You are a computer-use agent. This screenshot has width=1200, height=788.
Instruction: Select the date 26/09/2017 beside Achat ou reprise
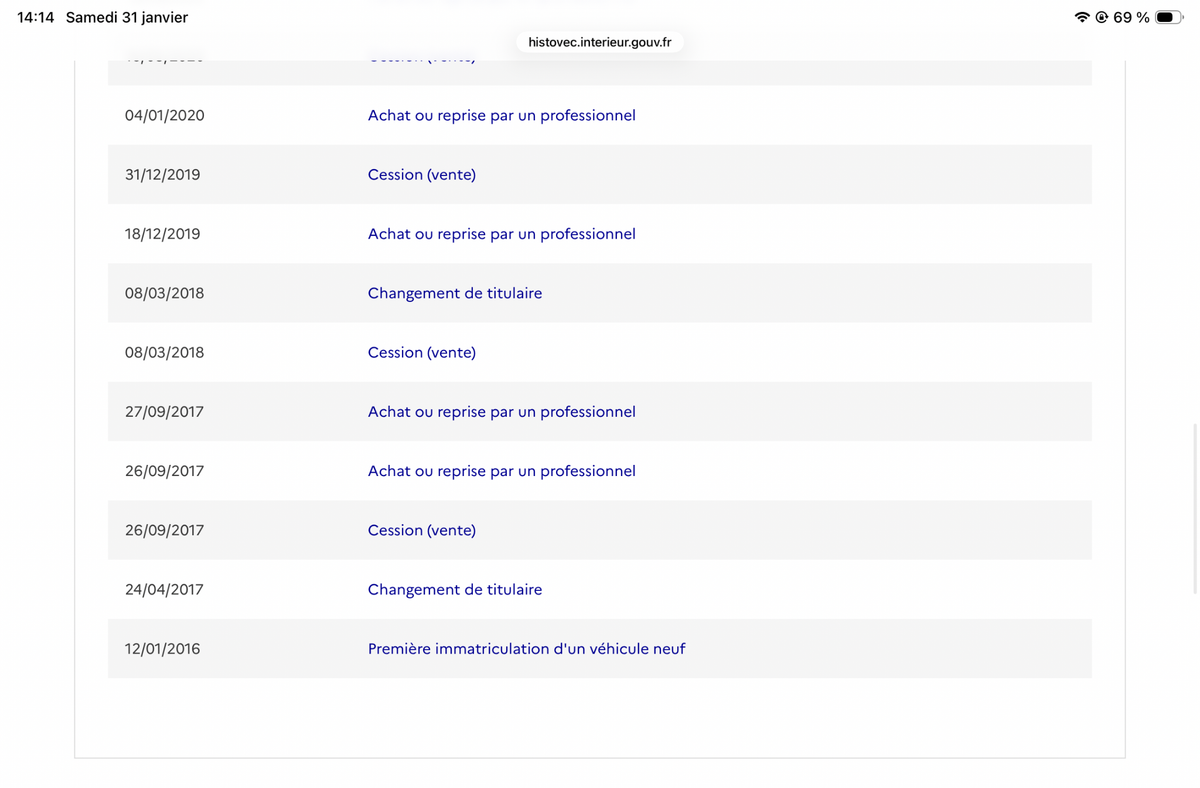pos(165,471)
